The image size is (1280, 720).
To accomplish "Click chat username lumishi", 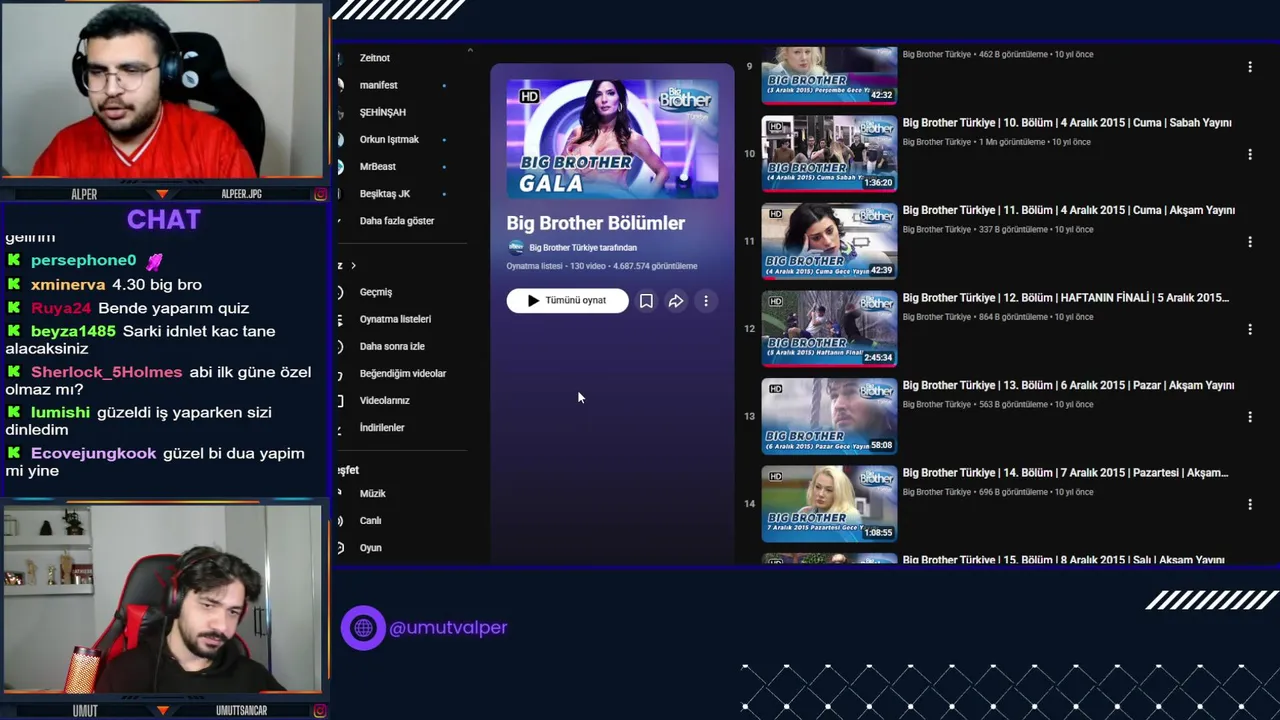I will tap(61, 412).
